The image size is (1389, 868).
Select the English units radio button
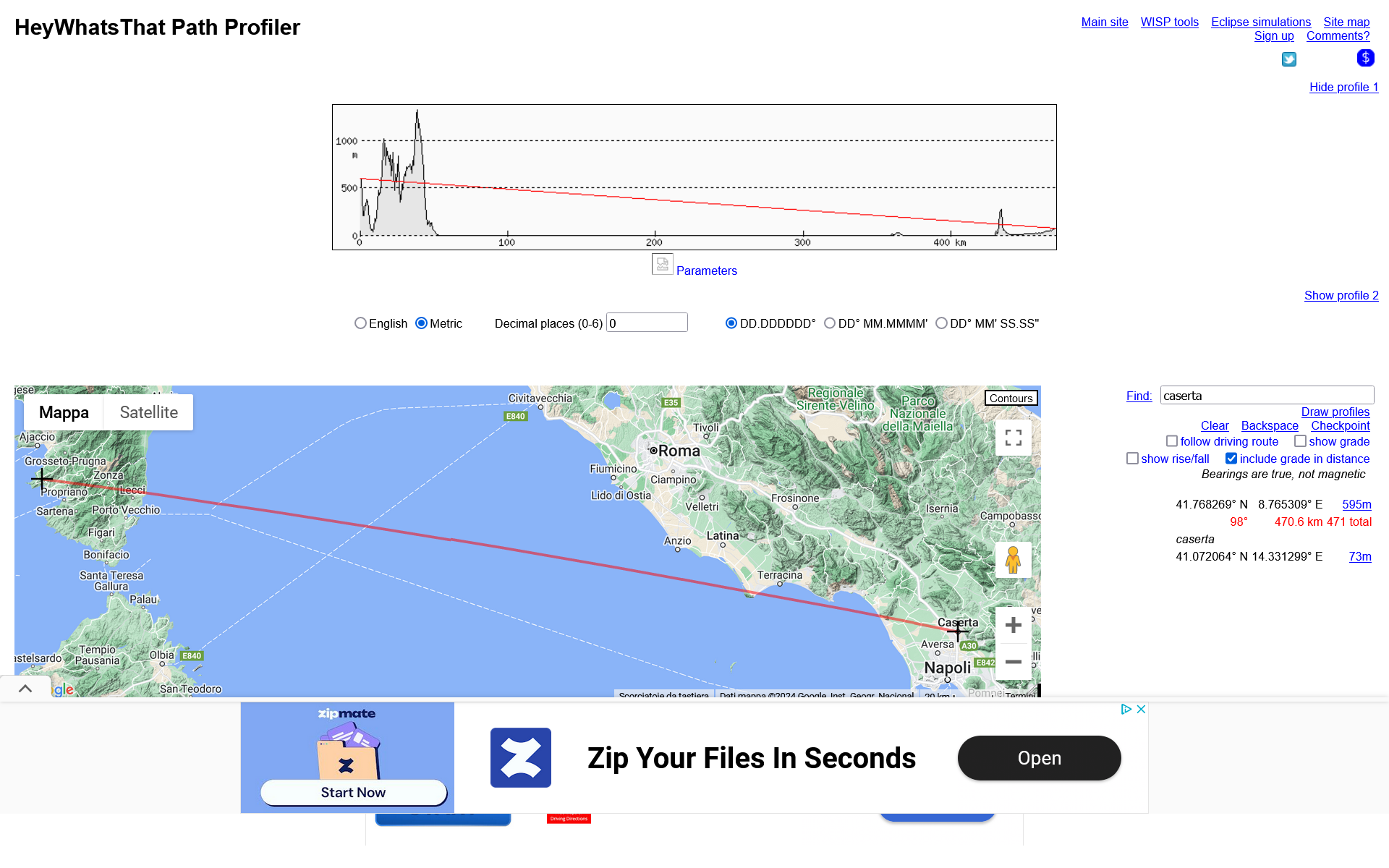[x=360, y=323]
